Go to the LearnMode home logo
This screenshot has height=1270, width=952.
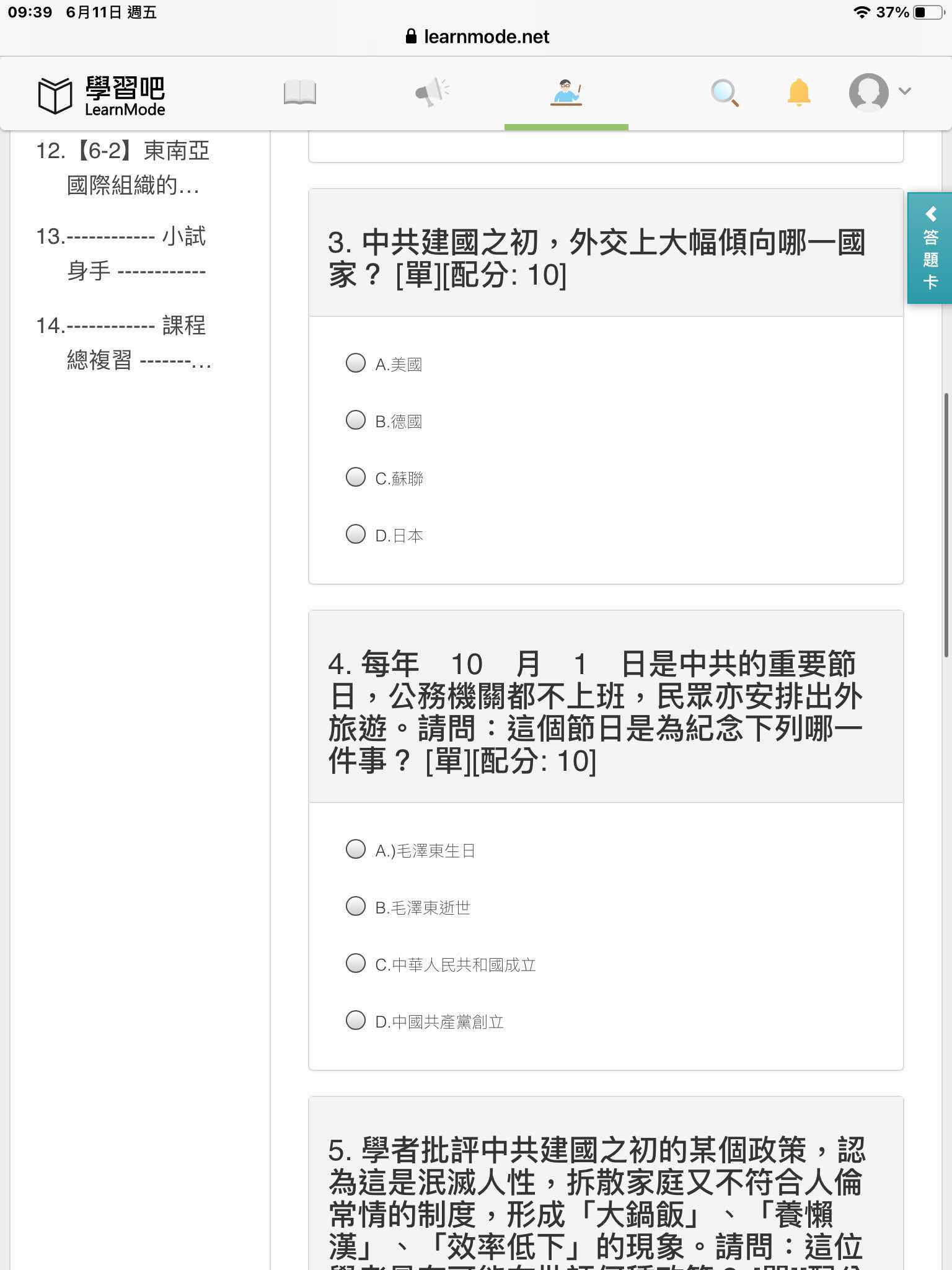click(102, 95)
